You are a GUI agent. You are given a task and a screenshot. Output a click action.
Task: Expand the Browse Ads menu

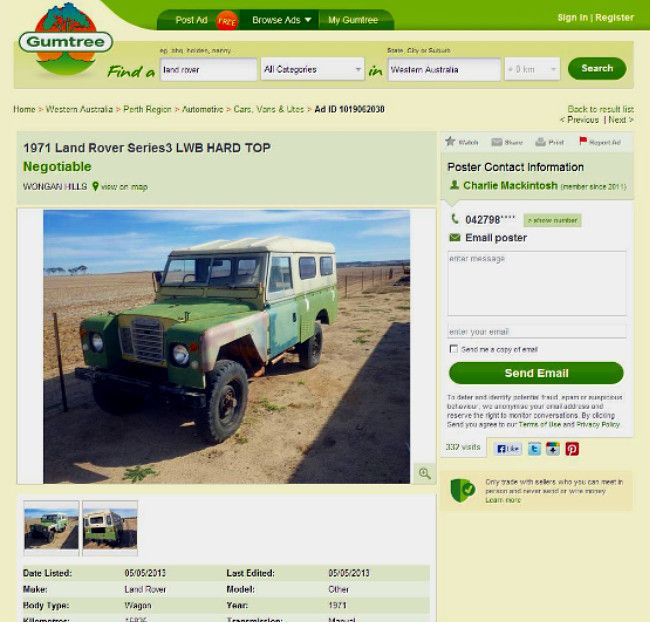click(281, 20)
